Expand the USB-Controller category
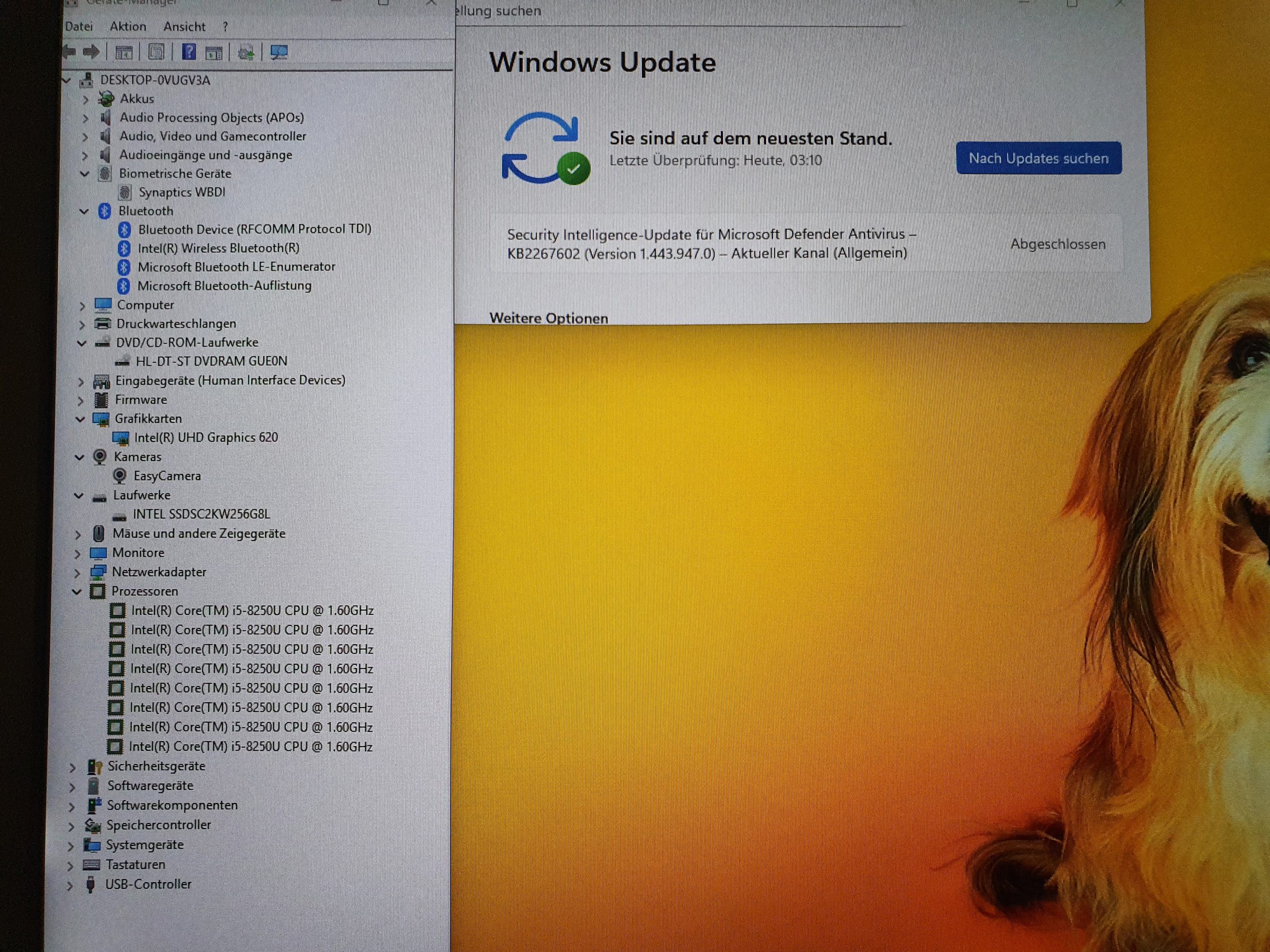The image size is (1270, 952). [x=69, y=885]
